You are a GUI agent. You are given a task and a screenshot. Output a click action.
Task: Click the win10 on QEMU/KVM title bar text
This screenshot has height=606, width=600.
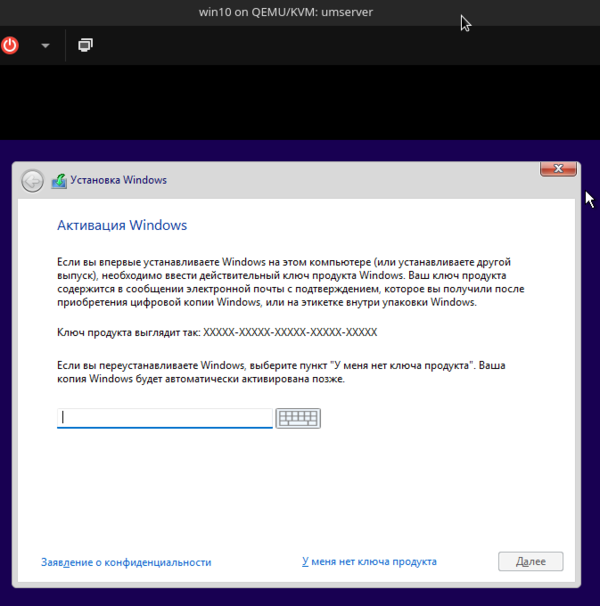(286, 12)
